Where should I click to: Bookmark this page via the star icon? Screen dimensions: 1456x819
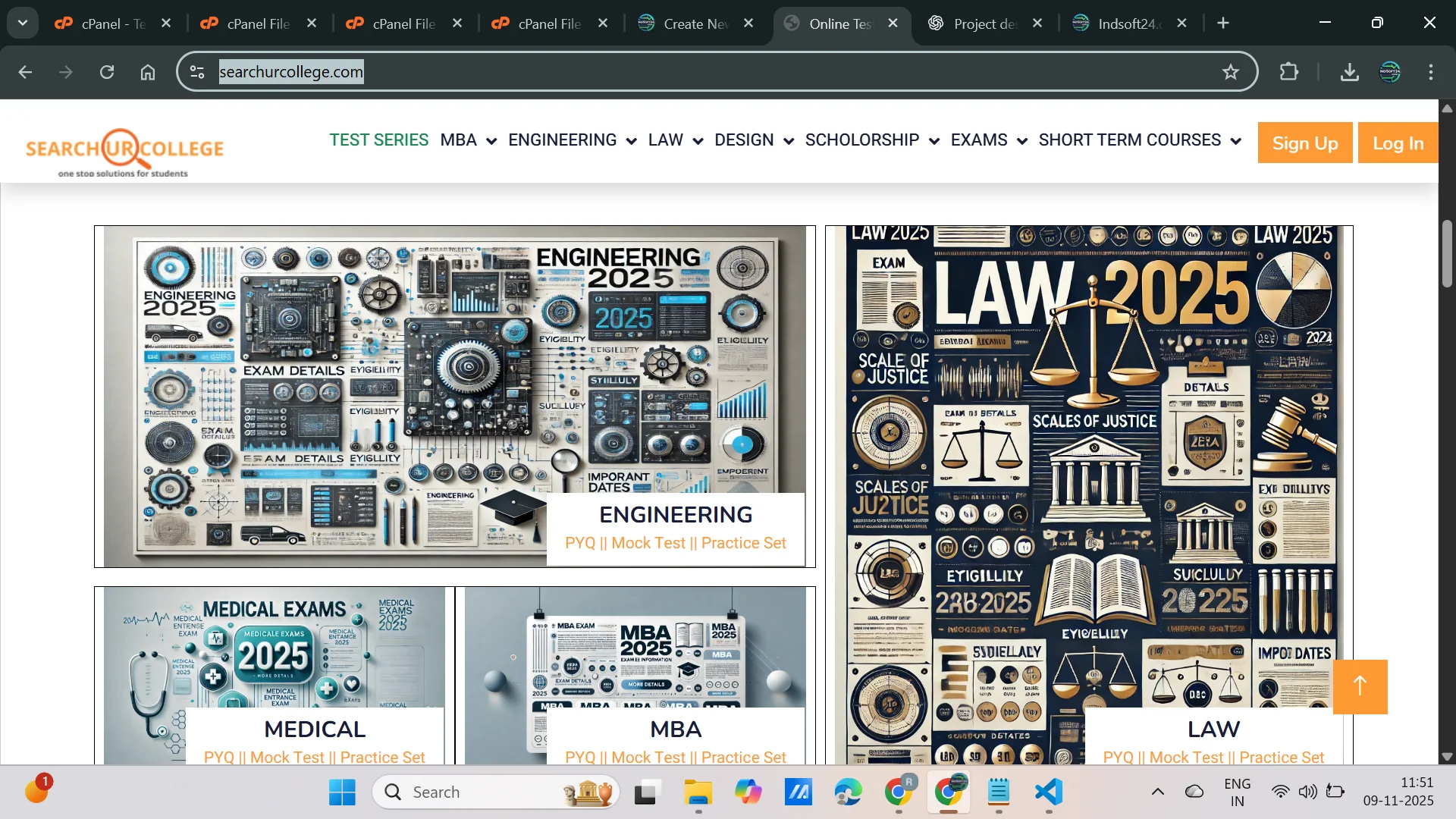pos(1231,72)
